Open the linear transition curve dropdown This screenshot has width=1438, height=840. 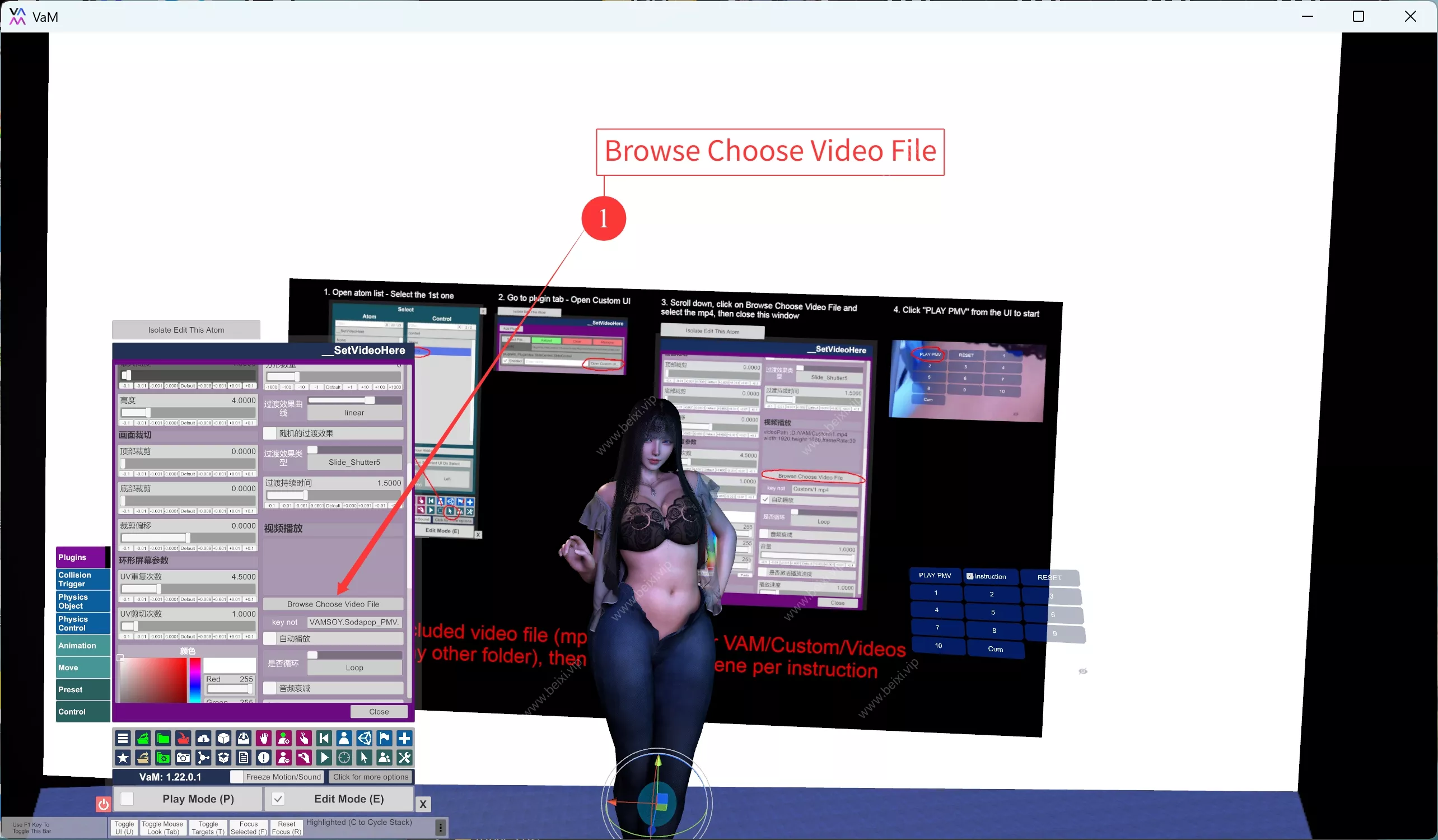pyautogui.click(x=354, y=413)
